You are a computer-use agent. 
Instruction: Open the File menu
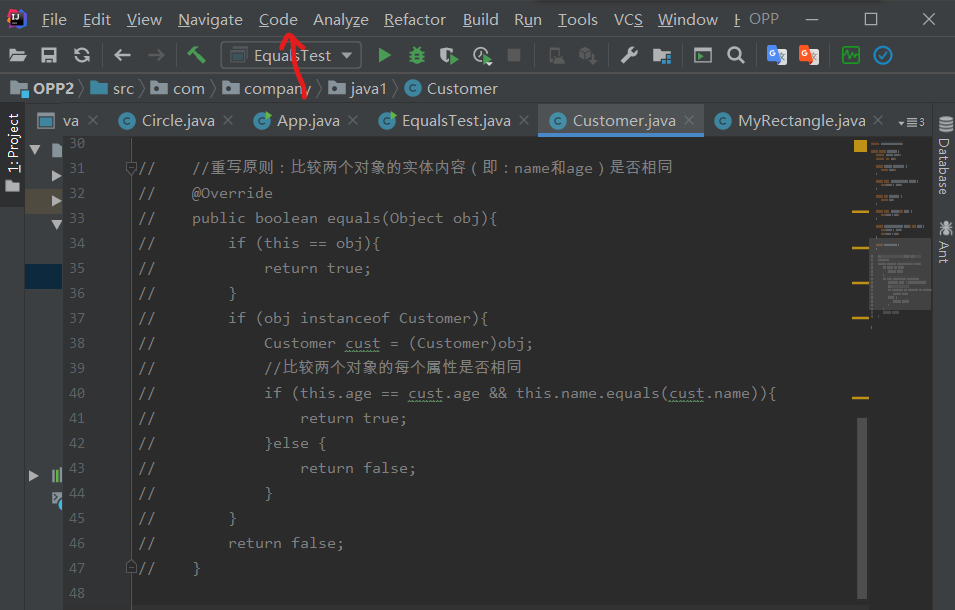point(54,19)
